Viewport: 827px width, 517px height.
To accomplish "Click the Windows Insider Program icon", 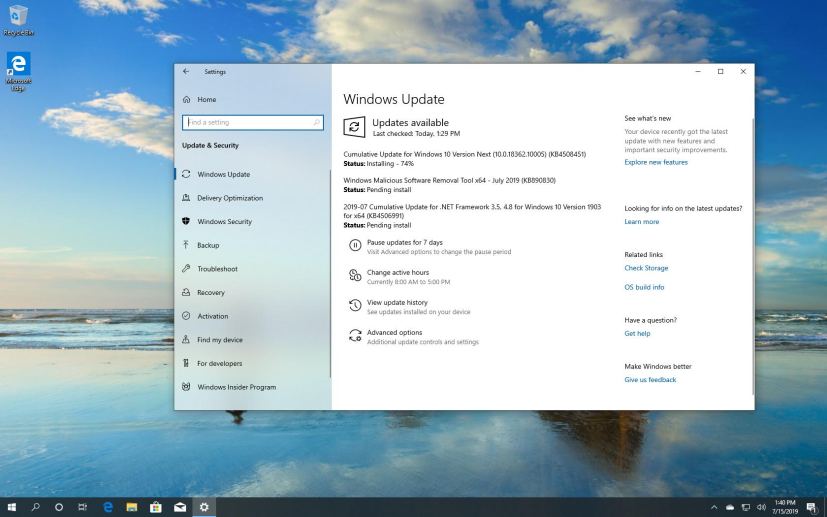I will [186, 387].
